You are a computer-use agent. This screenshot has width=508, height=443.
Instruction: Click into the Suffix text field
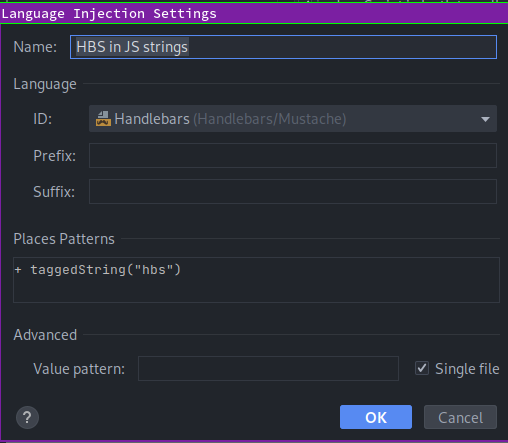pyautogui.click(x=293, y=191)
